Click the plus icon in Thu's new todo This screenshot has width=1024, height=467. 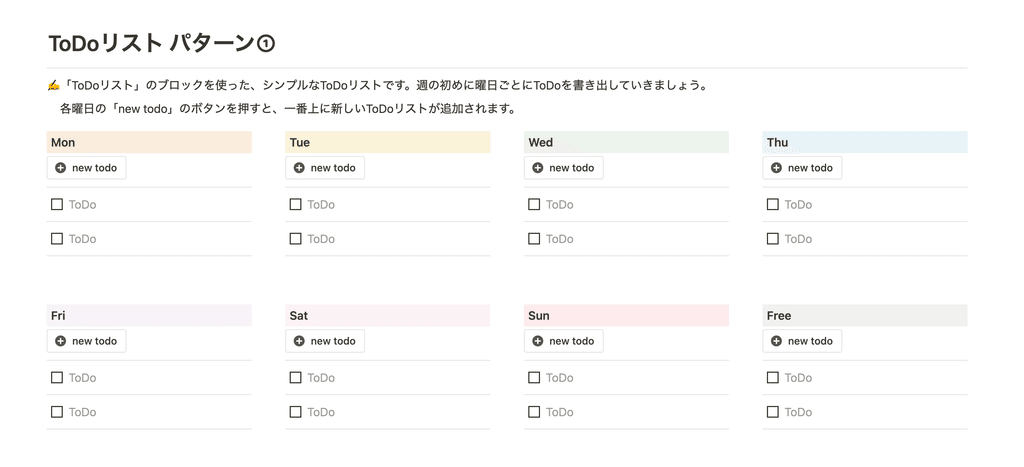(x=777, y=168)
